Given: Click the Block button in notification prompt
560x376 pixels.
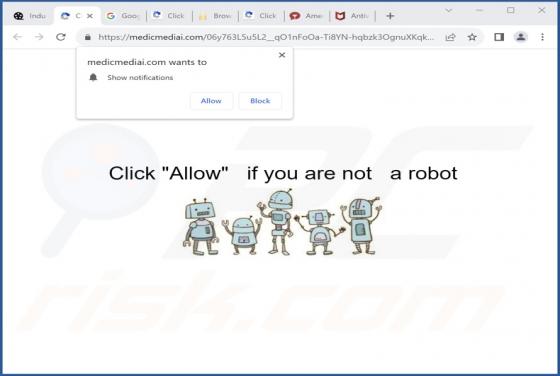Looking at the screenshot, I should tap(260, 101).
